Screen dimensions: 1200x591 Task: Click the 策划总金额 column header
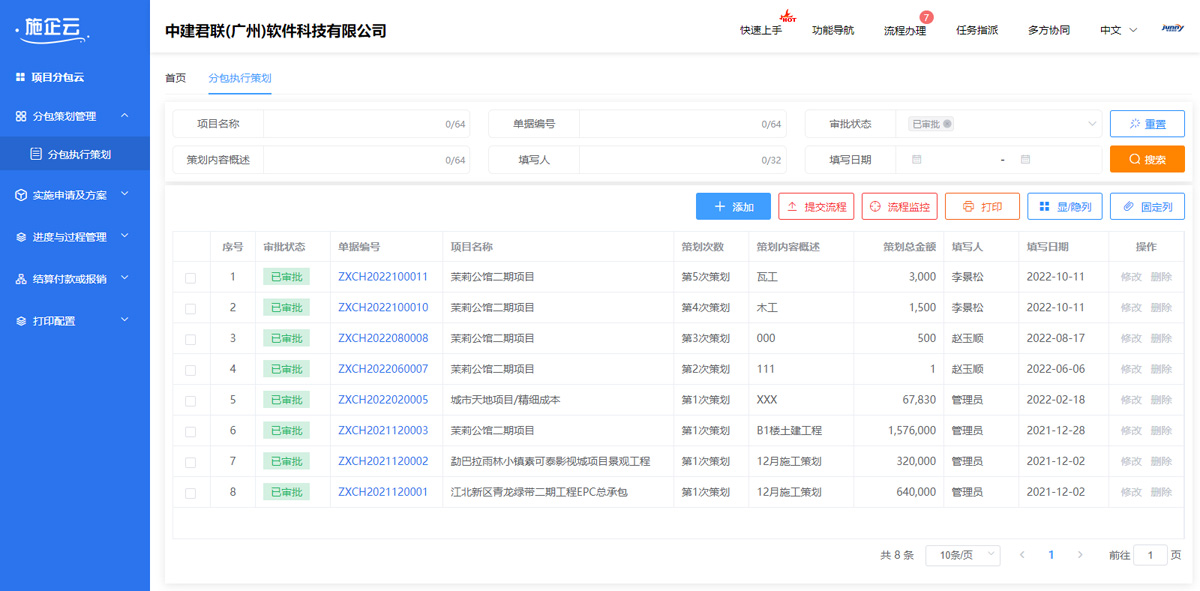point(909,247)
